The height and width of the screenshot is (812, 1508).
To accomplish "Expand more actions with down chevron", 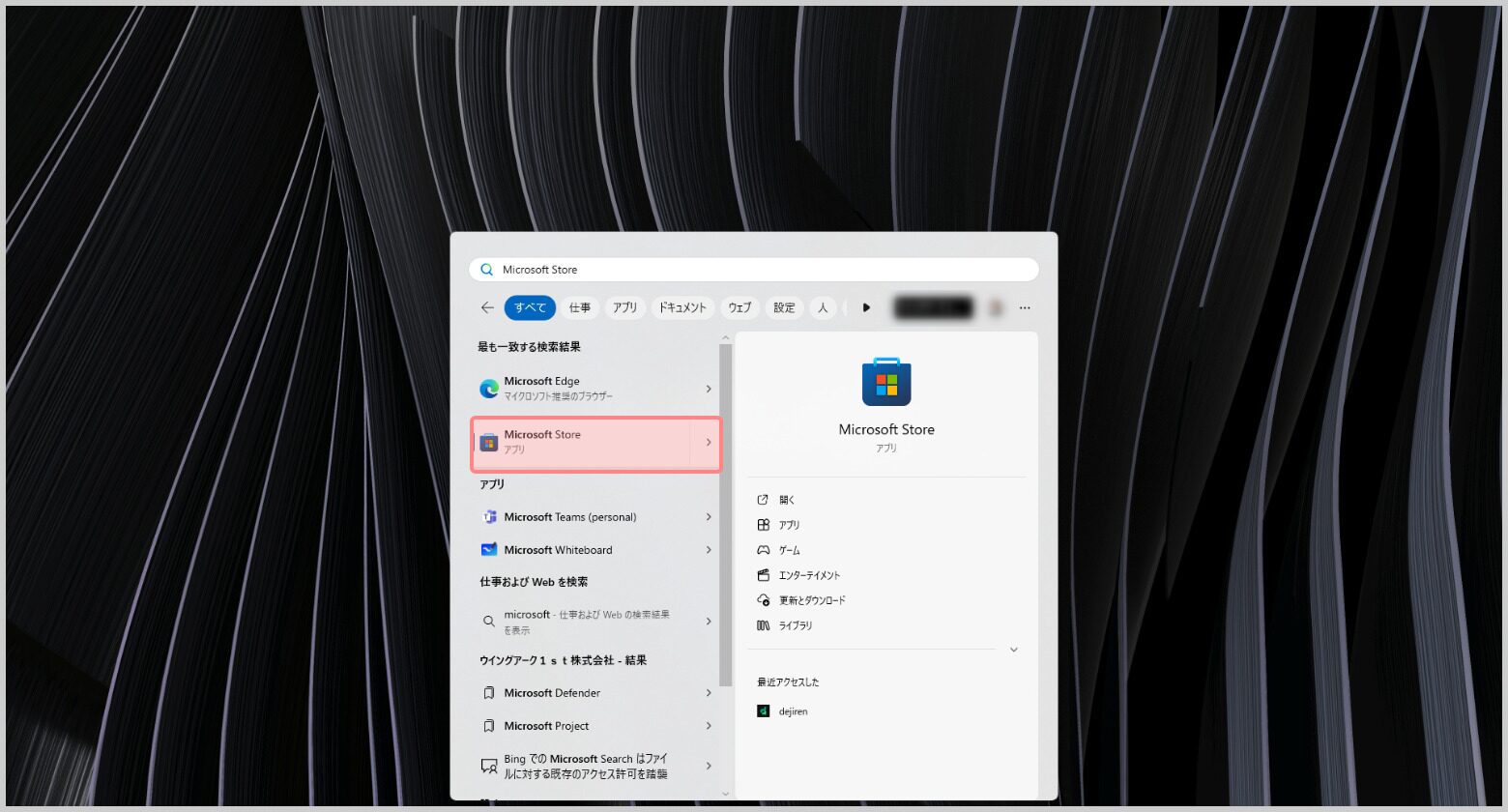I will (x=1013, y=650).
